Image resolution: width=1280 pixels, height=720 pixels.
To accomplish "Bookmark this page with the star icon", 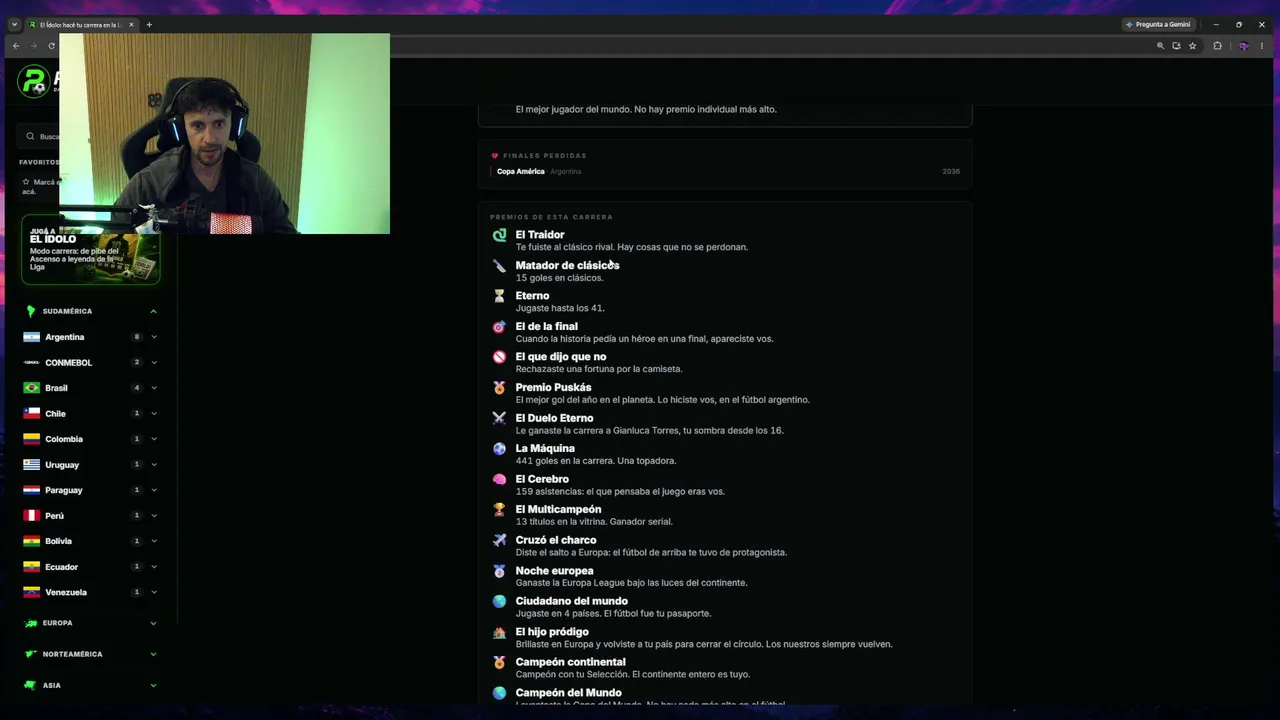I will click(x=1192, y=46).
